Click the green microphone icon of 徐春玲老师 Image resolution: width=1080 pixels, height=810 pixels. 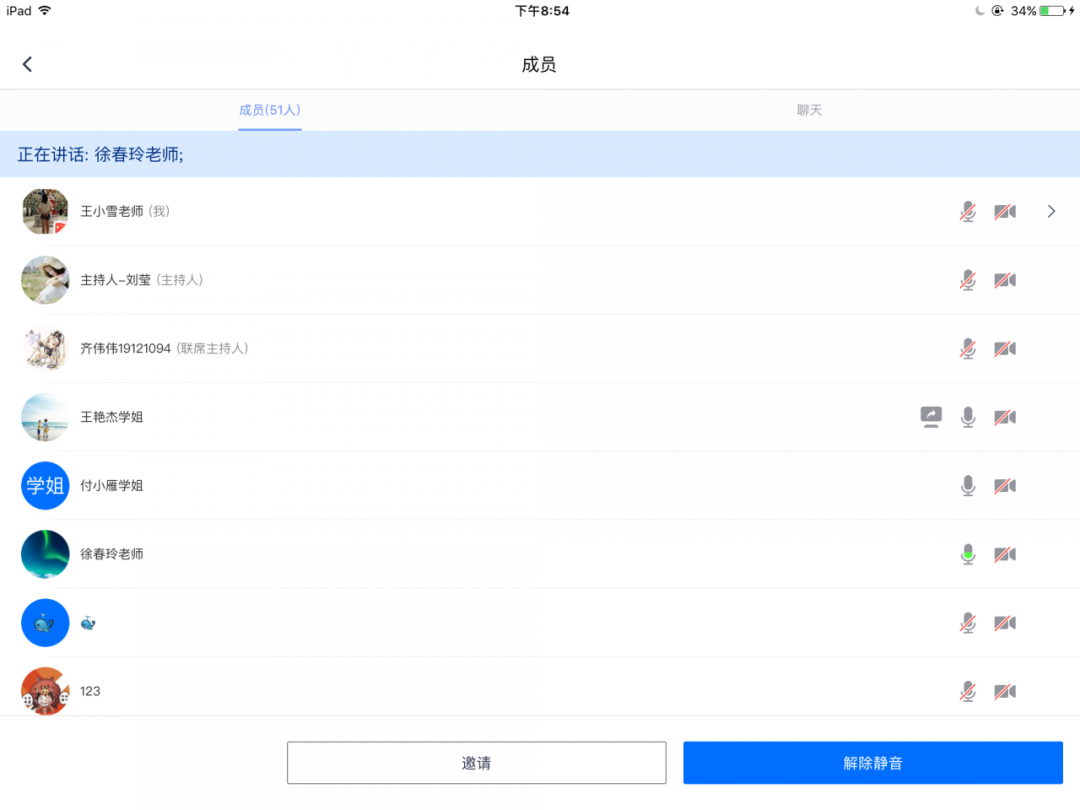(x=967, y=554)
